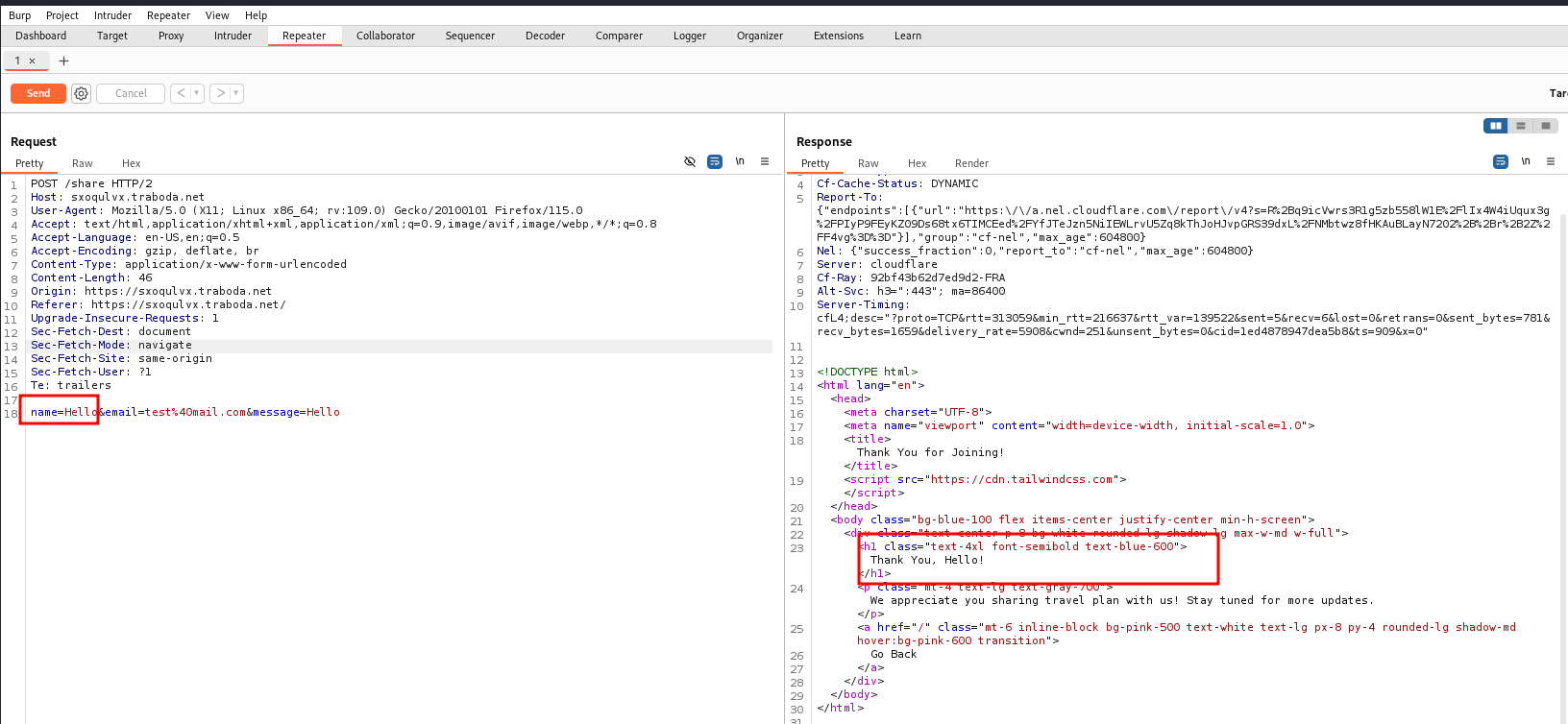1568x724 pixels.
Task: Select the Request Pretty view tab
Action: pyautogui.click(x=30, y=163)
